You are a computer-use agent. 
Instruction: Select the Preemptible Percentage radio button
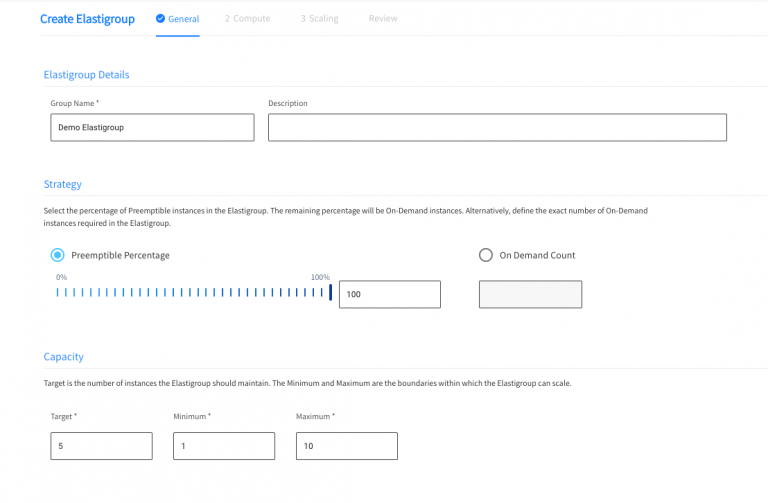57,255
